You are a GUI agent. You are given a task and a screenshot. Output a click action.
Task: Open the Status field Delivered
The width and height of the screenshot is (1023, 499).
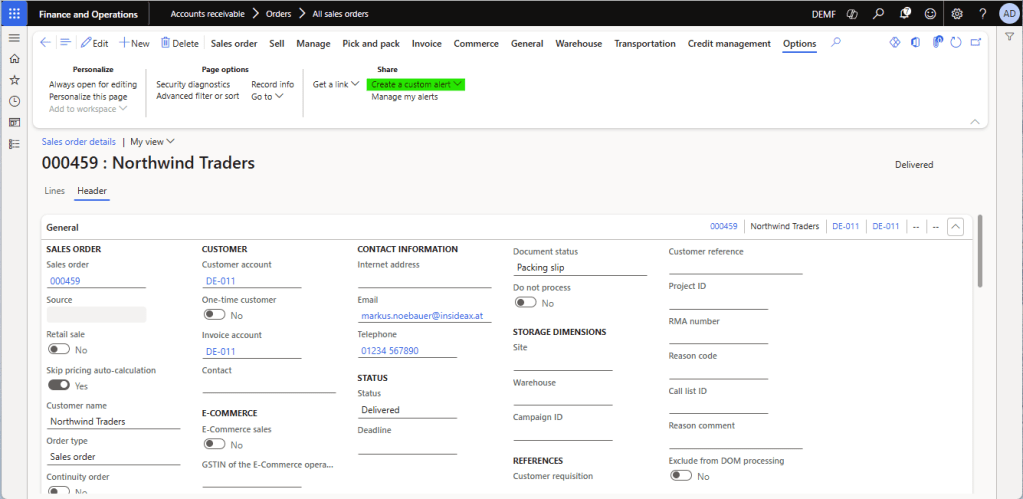(x=407, y=410)
